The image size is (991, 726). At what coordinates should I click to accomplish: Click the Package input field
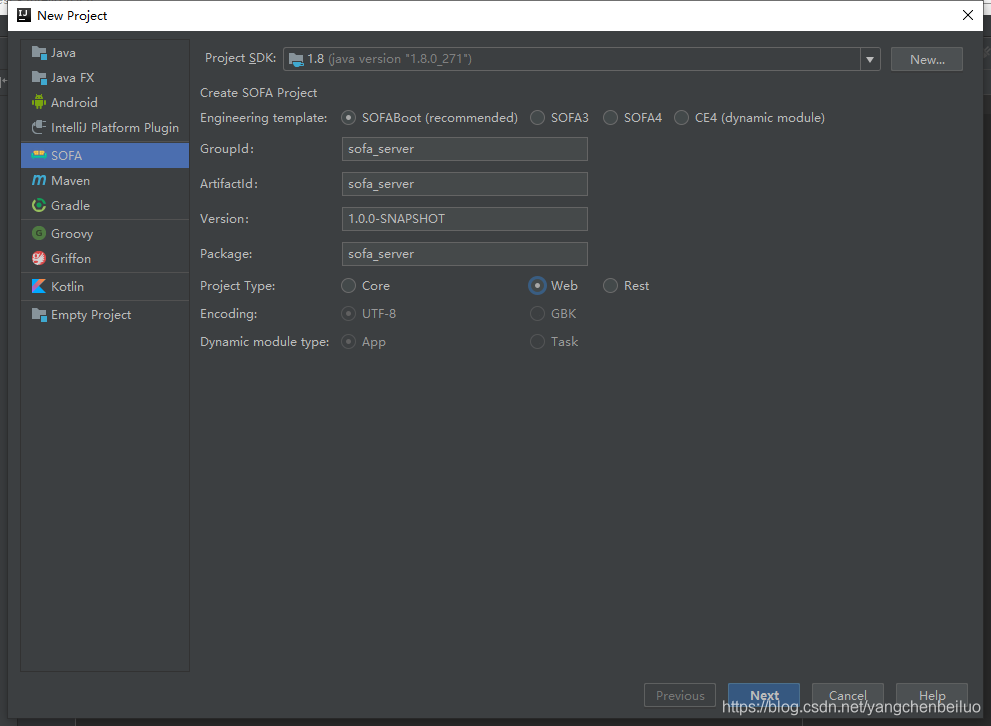(x=465, y=254)
